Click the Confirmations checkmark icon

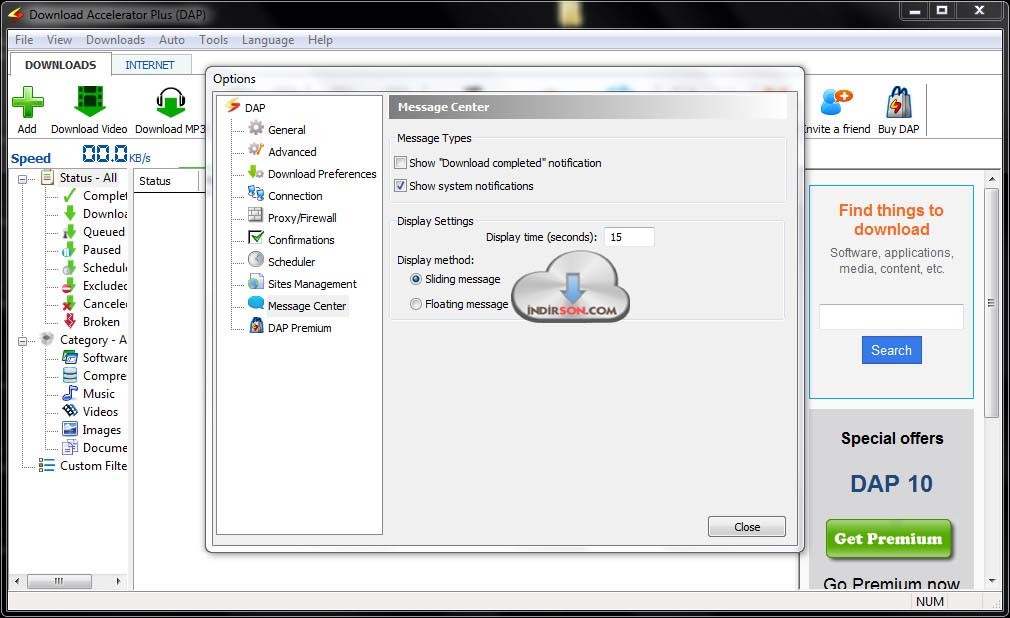tap(256, 238)
